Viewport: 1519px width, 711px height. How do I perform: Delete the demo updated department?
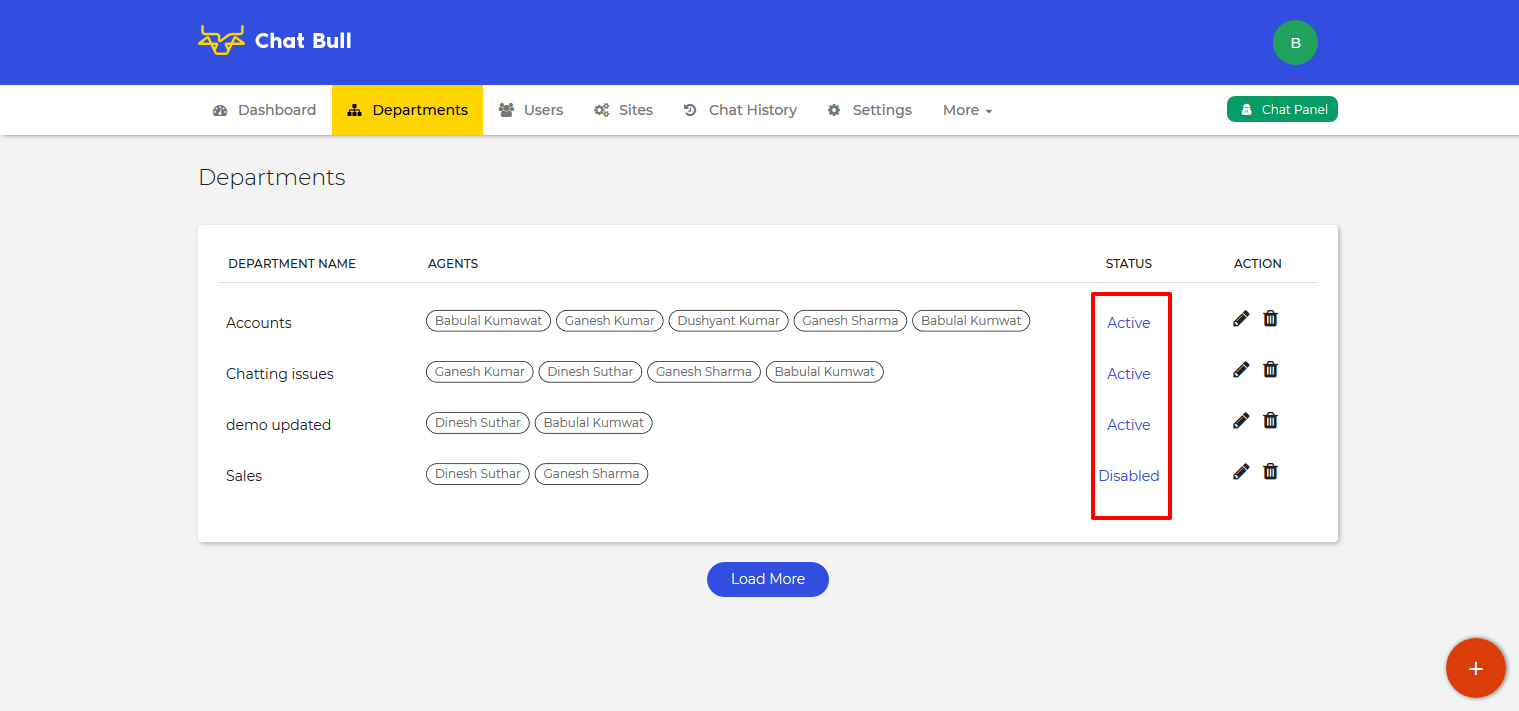(1270, 421)
